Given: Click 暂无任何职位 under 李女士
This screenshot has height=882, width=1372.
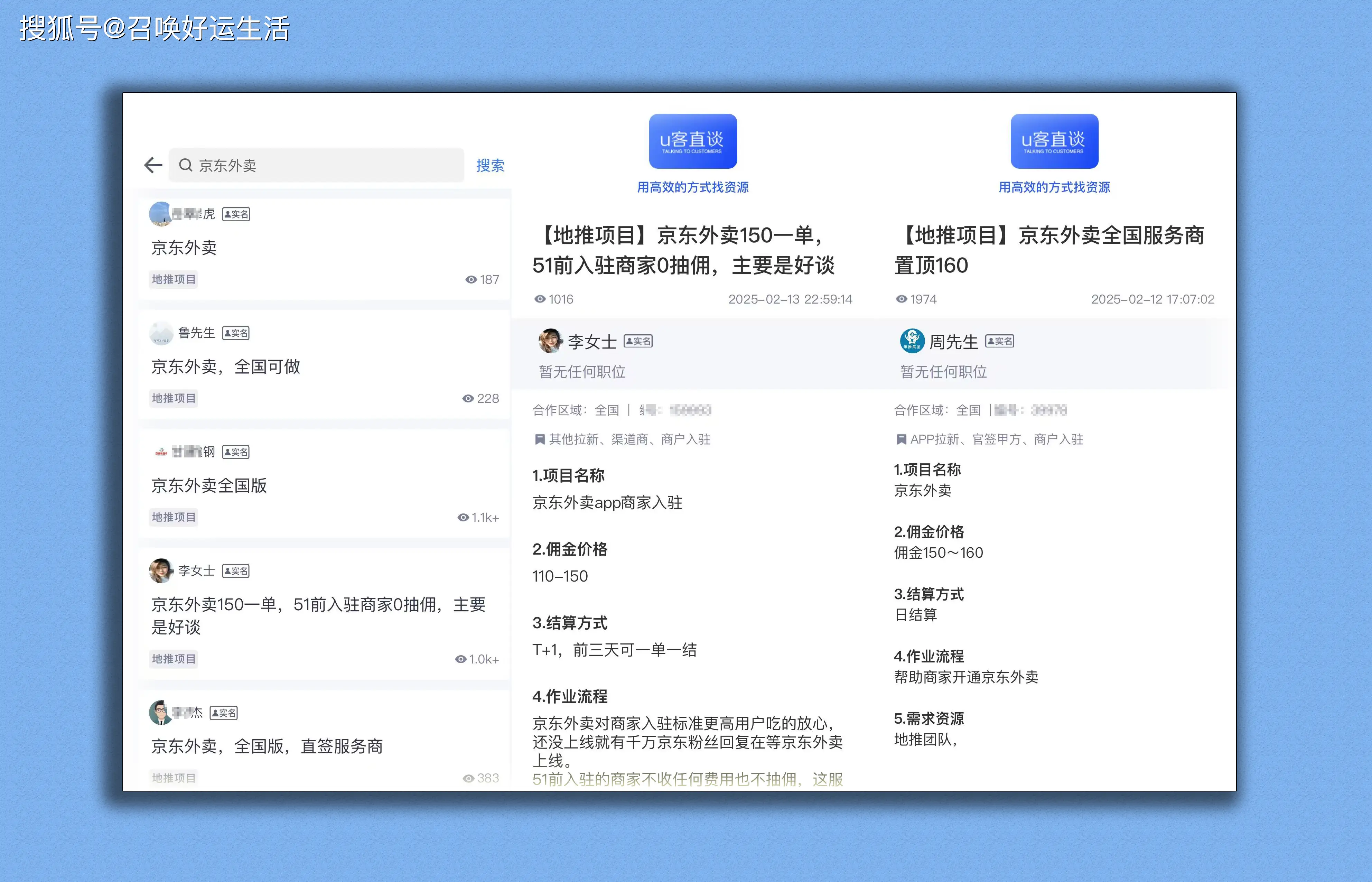Looking at the screenshot, I should (582, 372).
